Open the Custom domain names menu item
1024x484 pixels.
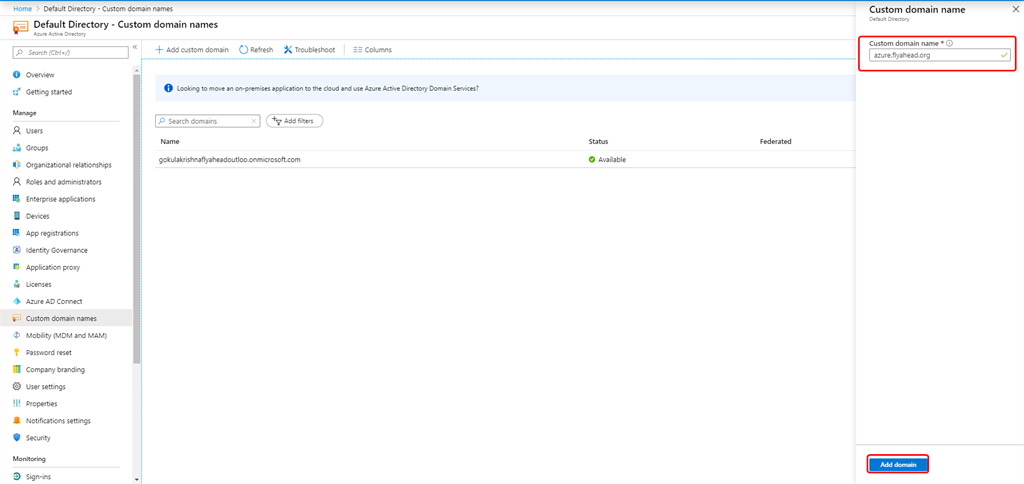61,318
